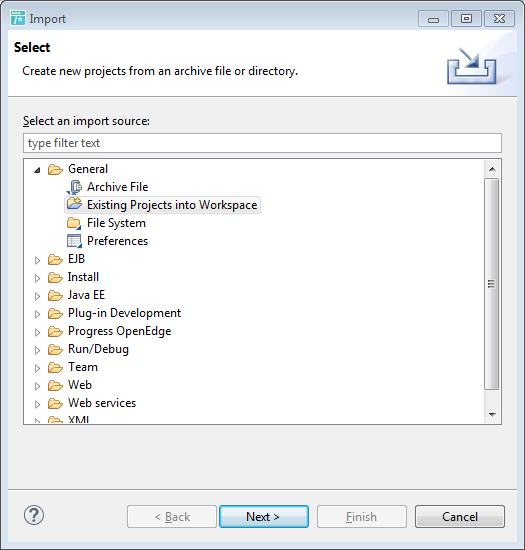Select the Install tree item

(83, 277)
